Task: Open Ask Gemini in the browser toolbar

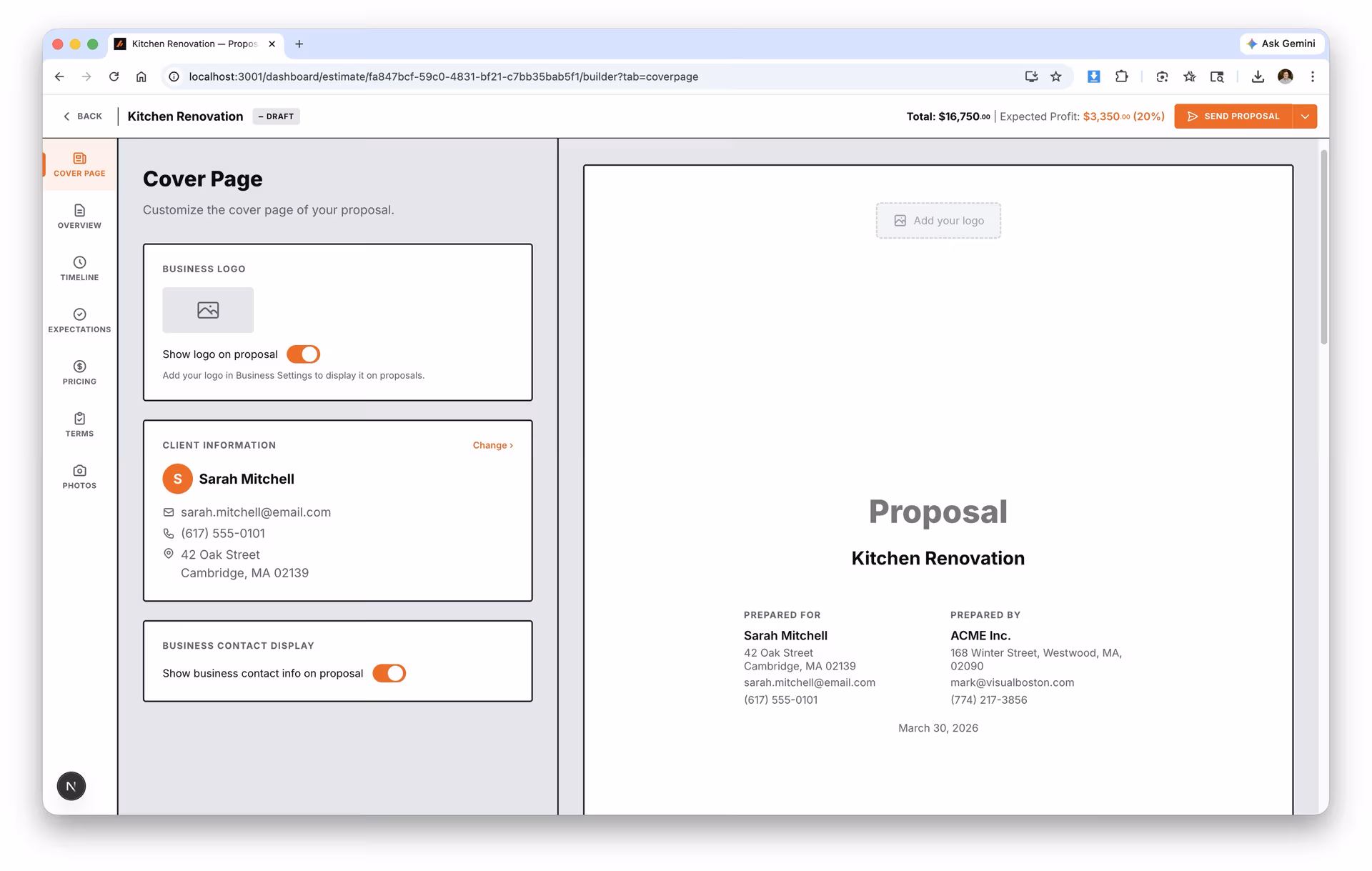Action: [1281, 44]
